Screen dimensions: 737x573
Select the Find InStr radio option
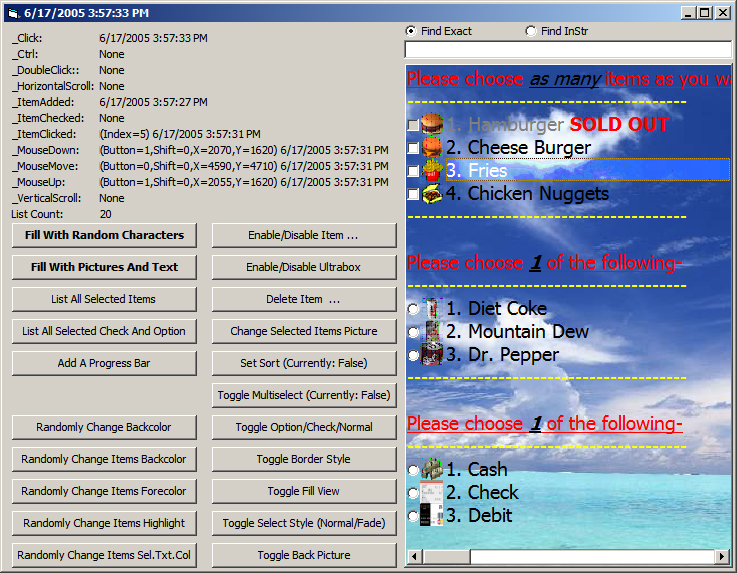click(531, 31)
